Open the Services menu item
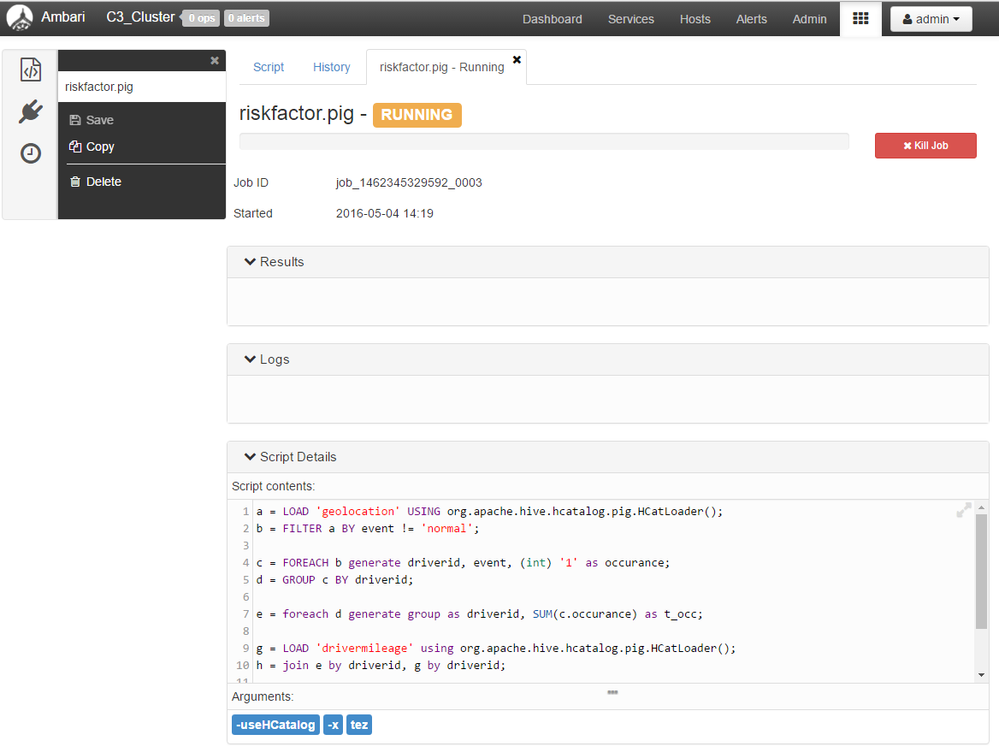The height and width of the screenshot is (754, 999). [x=630, y=19]
